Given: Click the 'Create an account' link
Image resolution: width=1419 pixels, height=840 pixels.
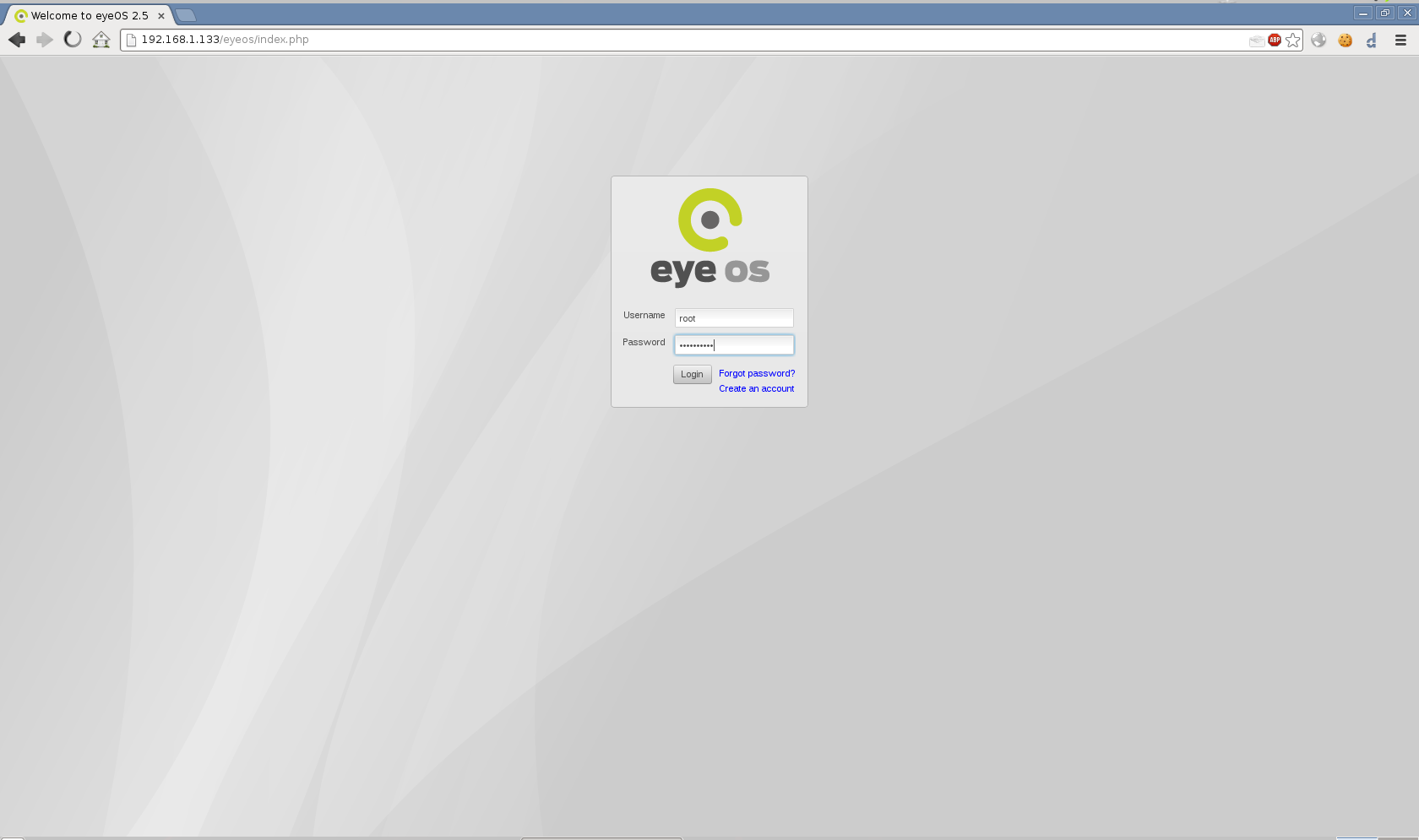Looking at the screenshot, I should [x=756, y=388].
